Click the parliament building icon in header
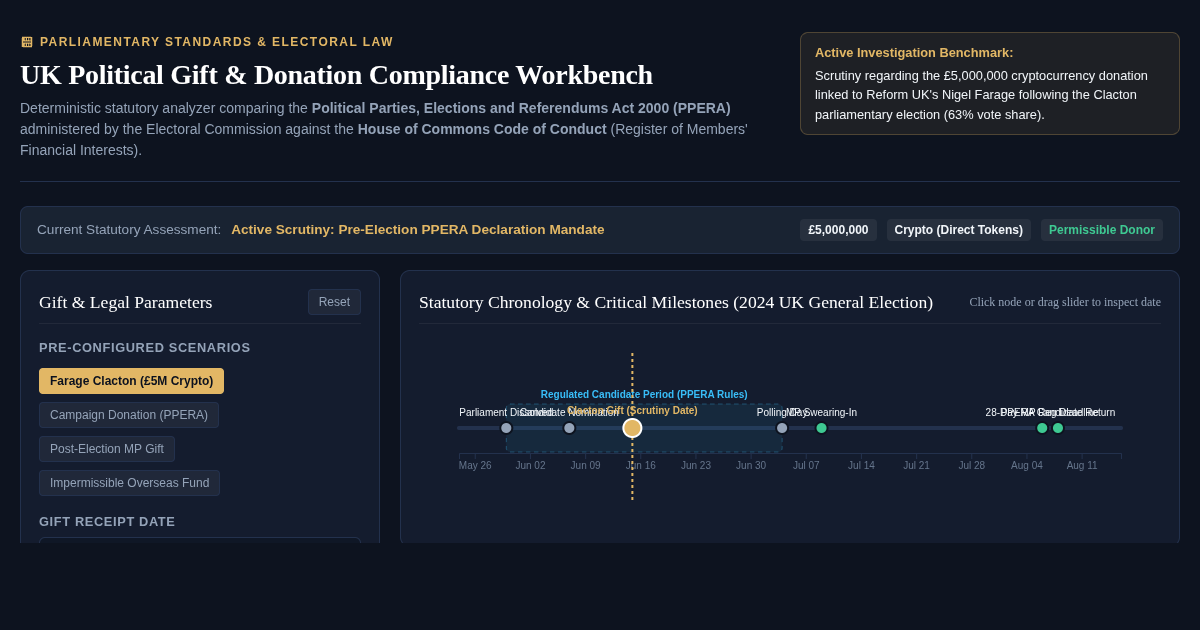 tap(27, 42)
